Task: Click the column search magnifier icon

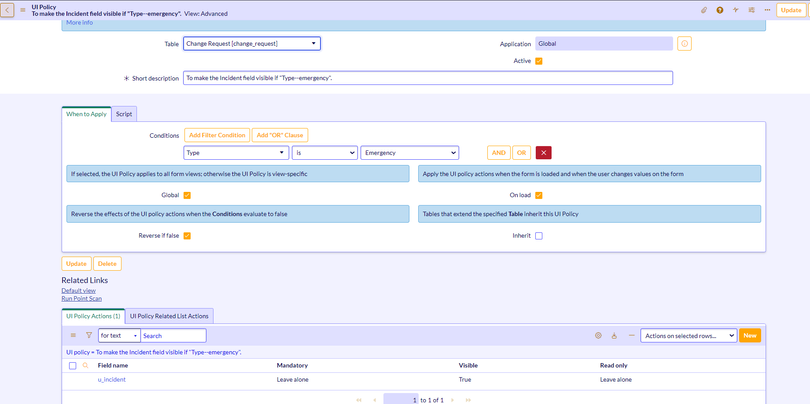Action: [x=86, y=366]
